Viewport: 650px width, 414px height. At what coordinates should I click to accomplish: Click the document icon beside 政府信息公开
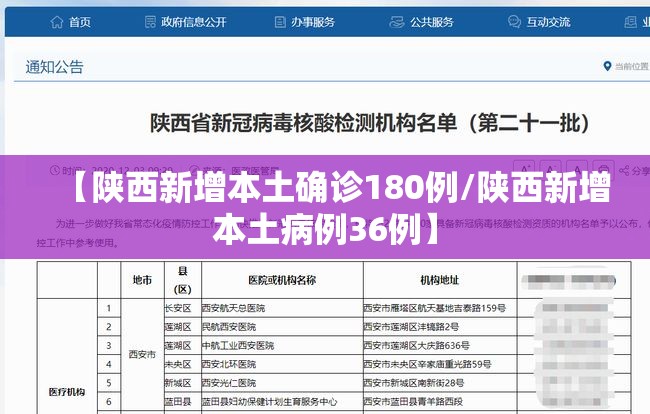[150, 22]
